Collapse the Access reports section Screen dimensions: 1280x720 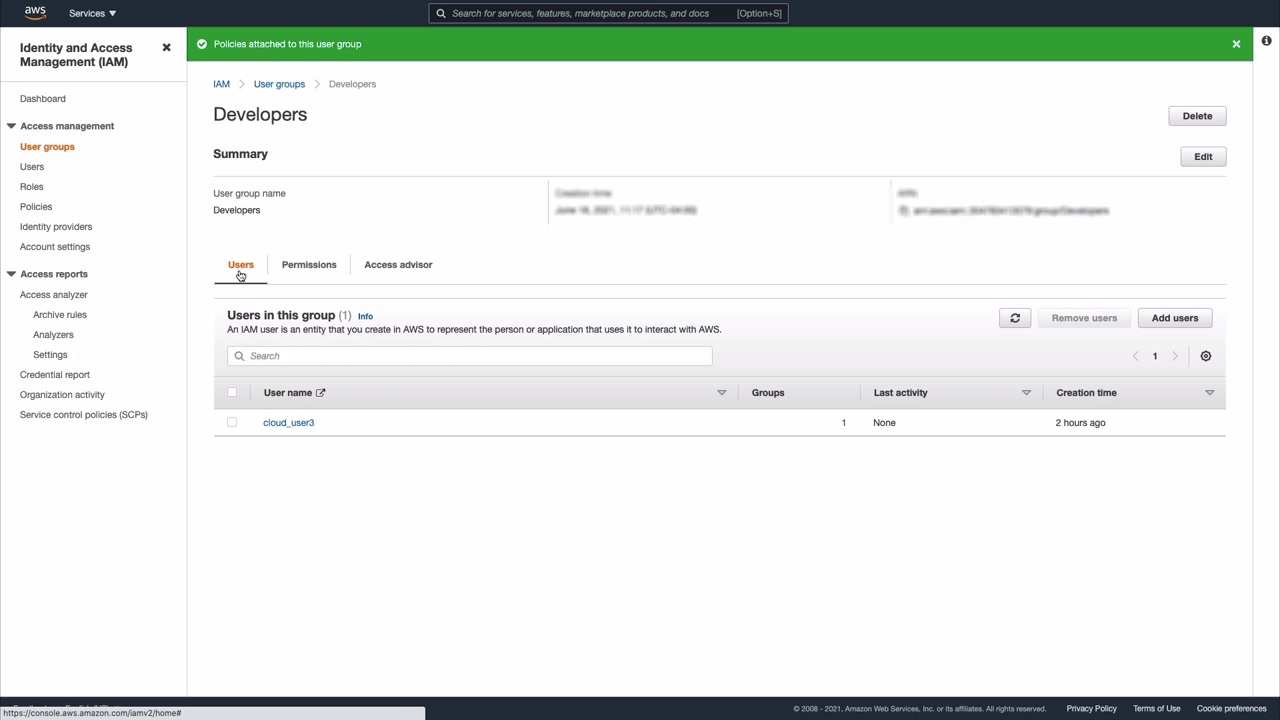pos(11,274)
